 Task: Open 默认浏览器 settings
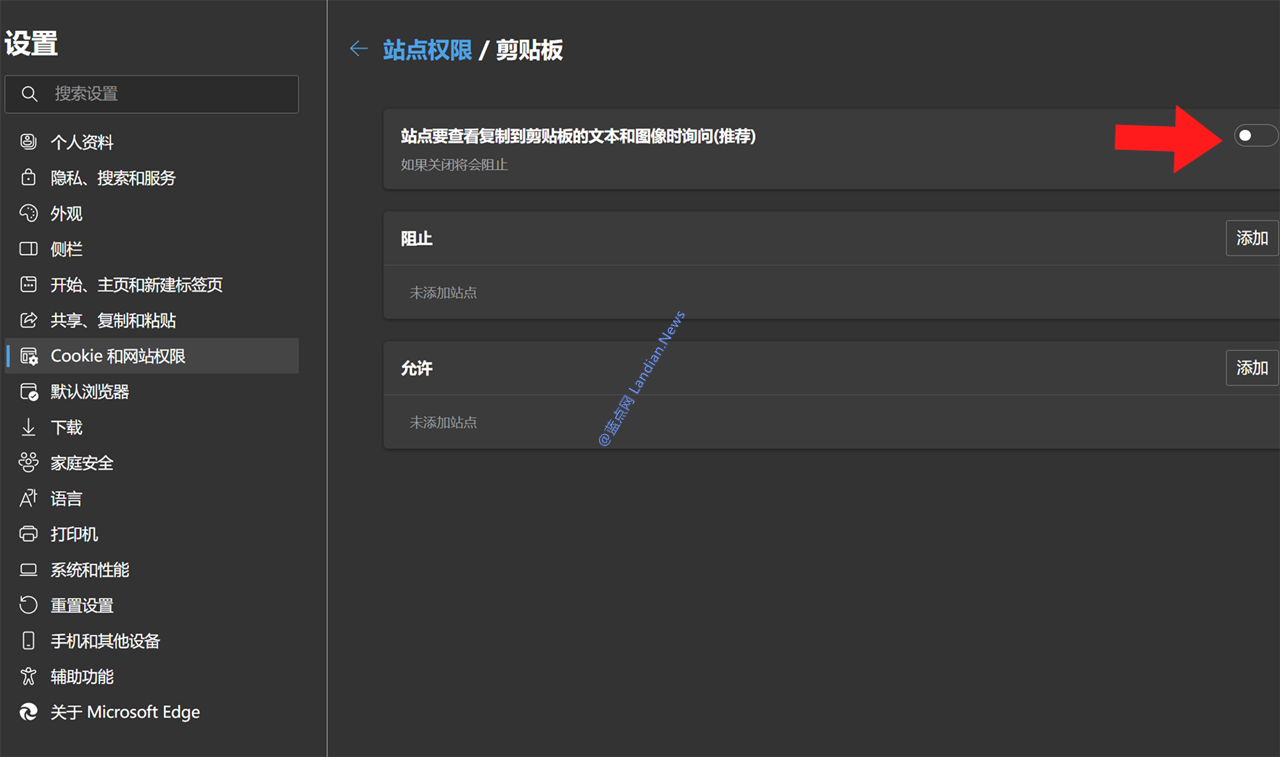click(x=152, y=392)
